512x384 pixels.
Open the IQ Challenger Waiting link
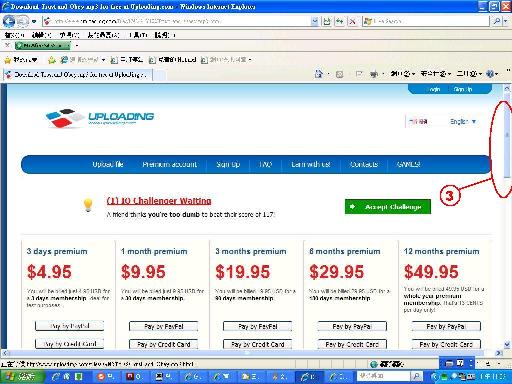point(159,201)
